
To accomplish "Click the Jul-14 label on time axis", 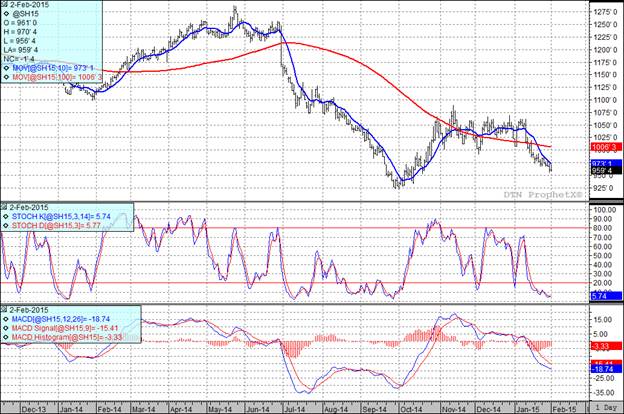I will [x=294, y=409].
